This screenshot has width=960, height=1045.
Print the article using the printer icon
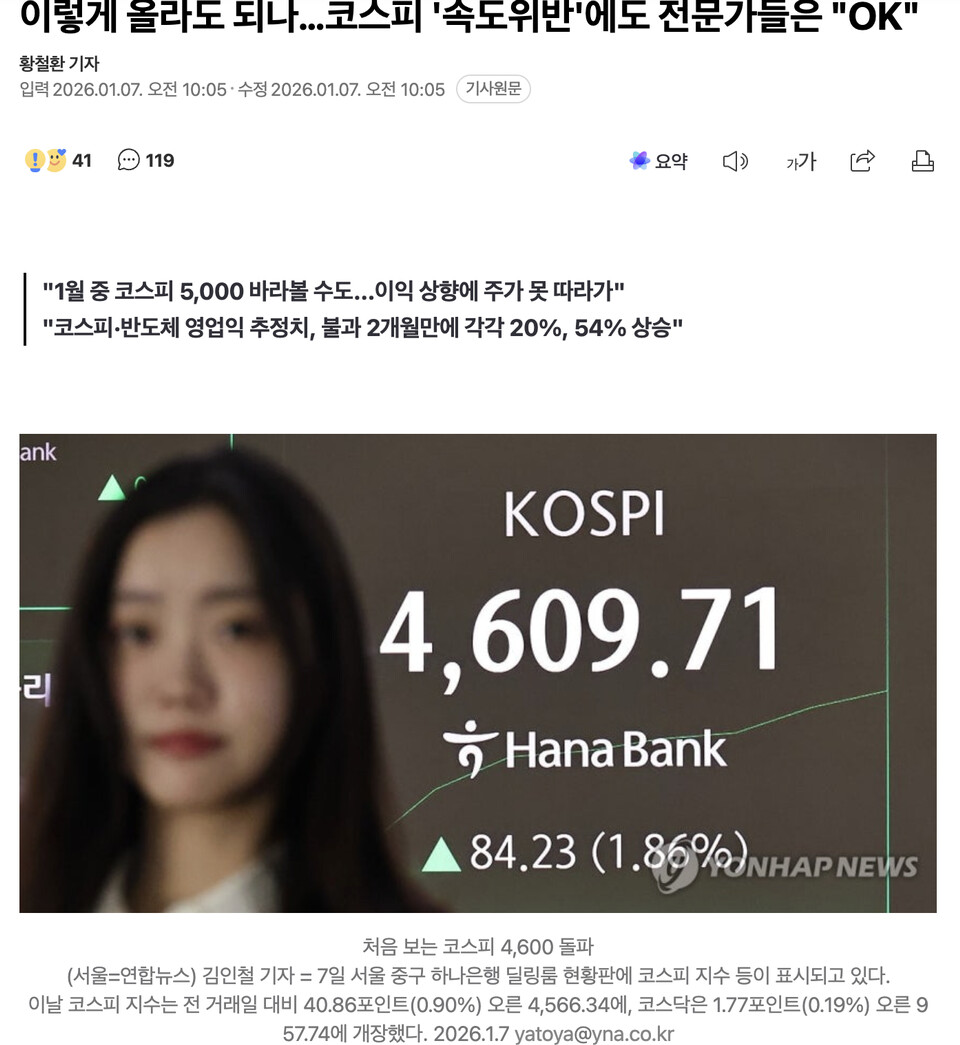923,161
